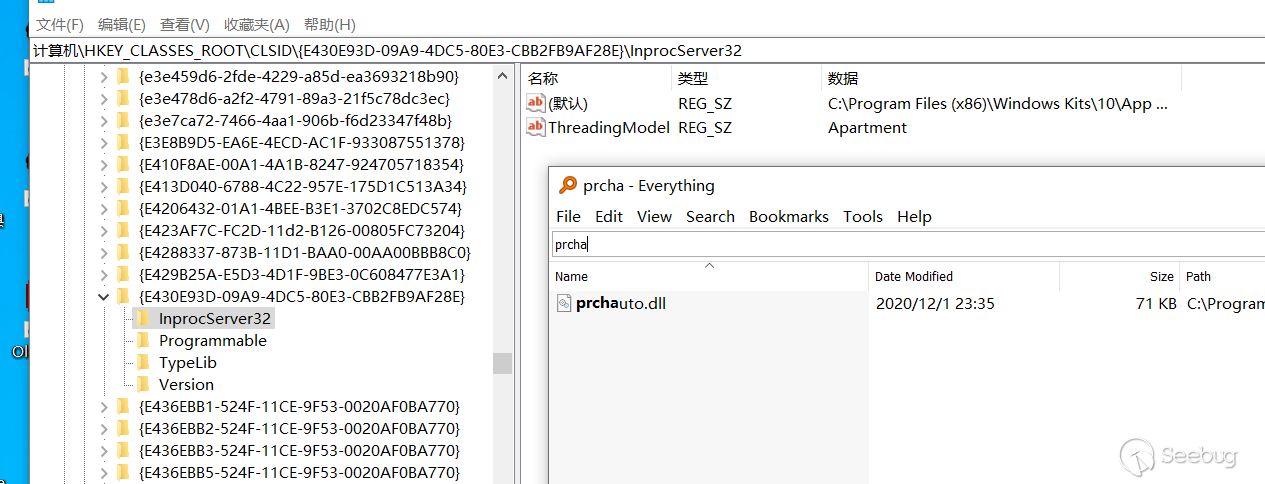Image resolution: width=1265 pixels, height=484 pixels.
Task: Click the folder icon of {E3E8B9D5-EA6E-4ECD-AC1F-933087551378}
Action: coord(124,142)
